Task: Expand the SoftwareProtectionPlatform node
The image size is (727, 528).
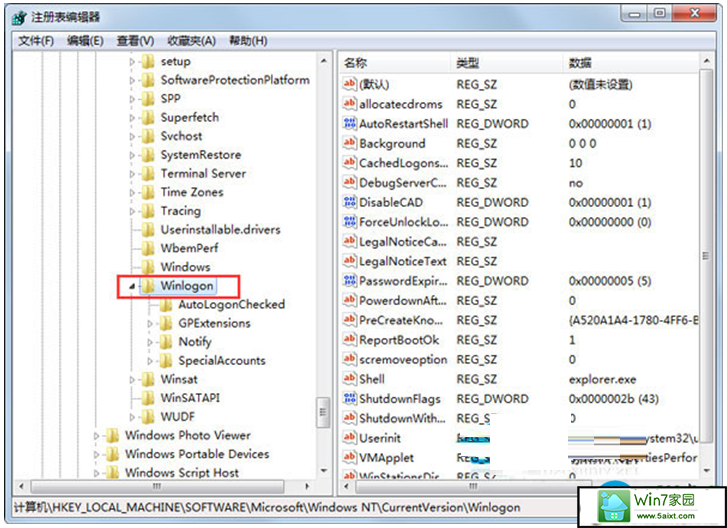Action: 132,80
